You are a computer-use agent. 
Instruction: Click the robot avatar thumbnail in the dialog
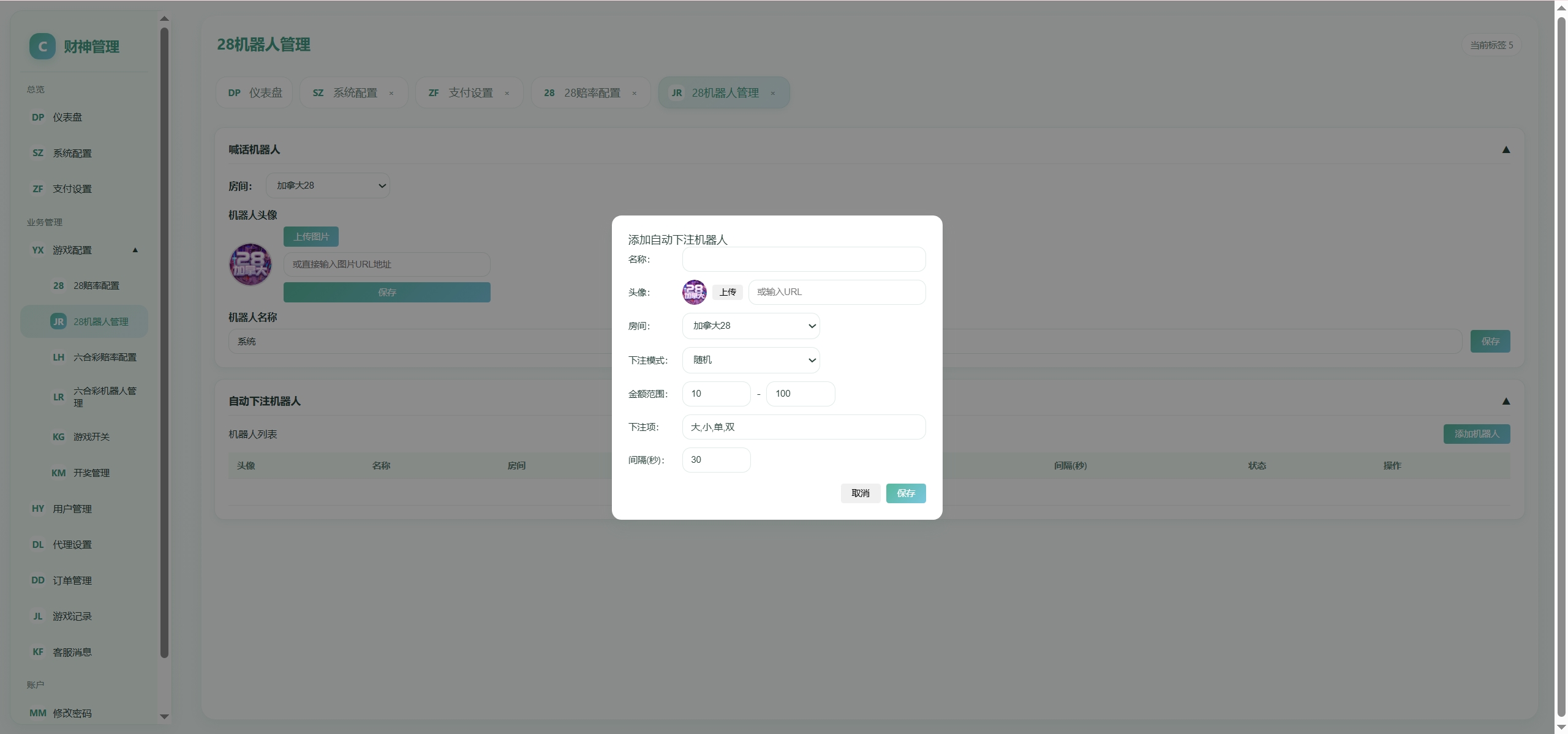[694, 292]
